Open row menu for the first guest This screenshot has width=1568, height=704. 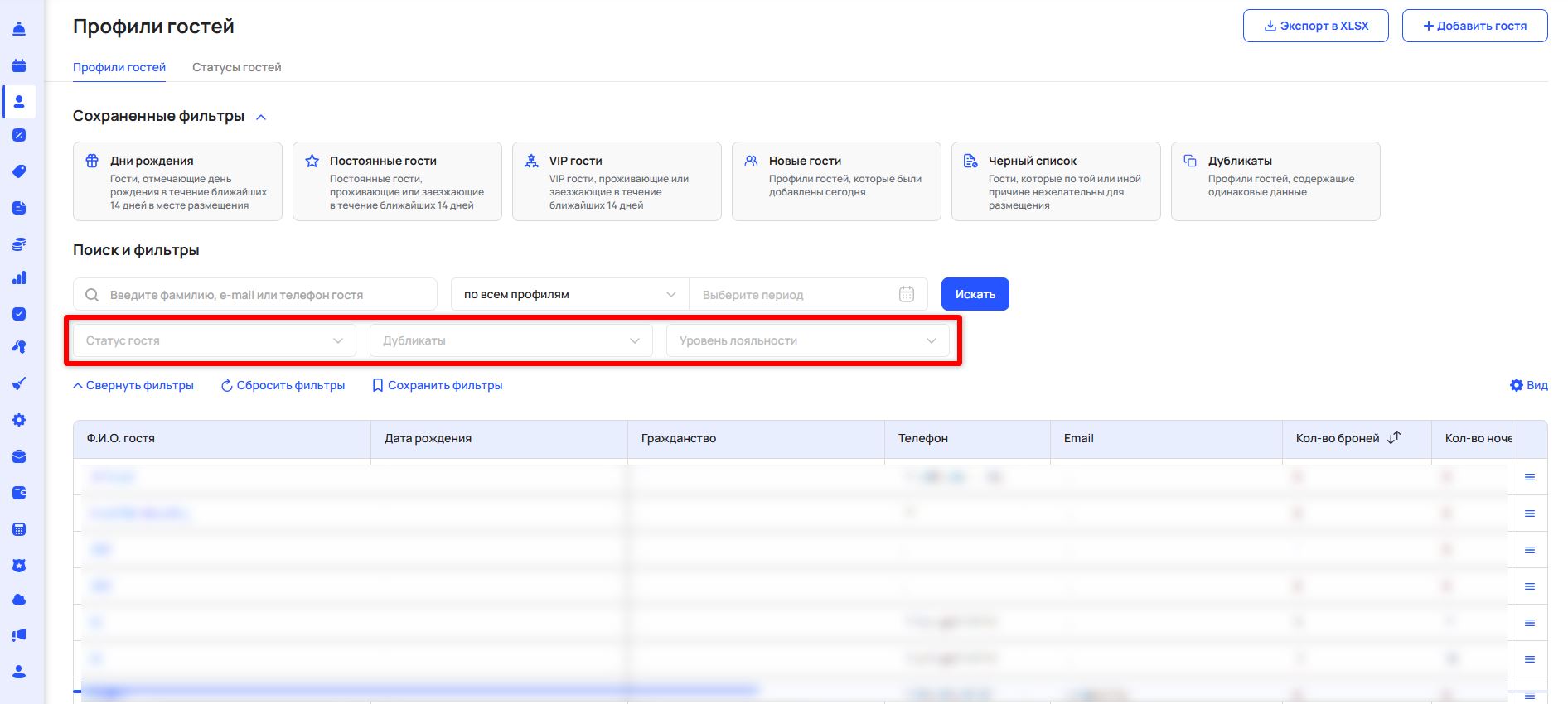pos(1529,477)
